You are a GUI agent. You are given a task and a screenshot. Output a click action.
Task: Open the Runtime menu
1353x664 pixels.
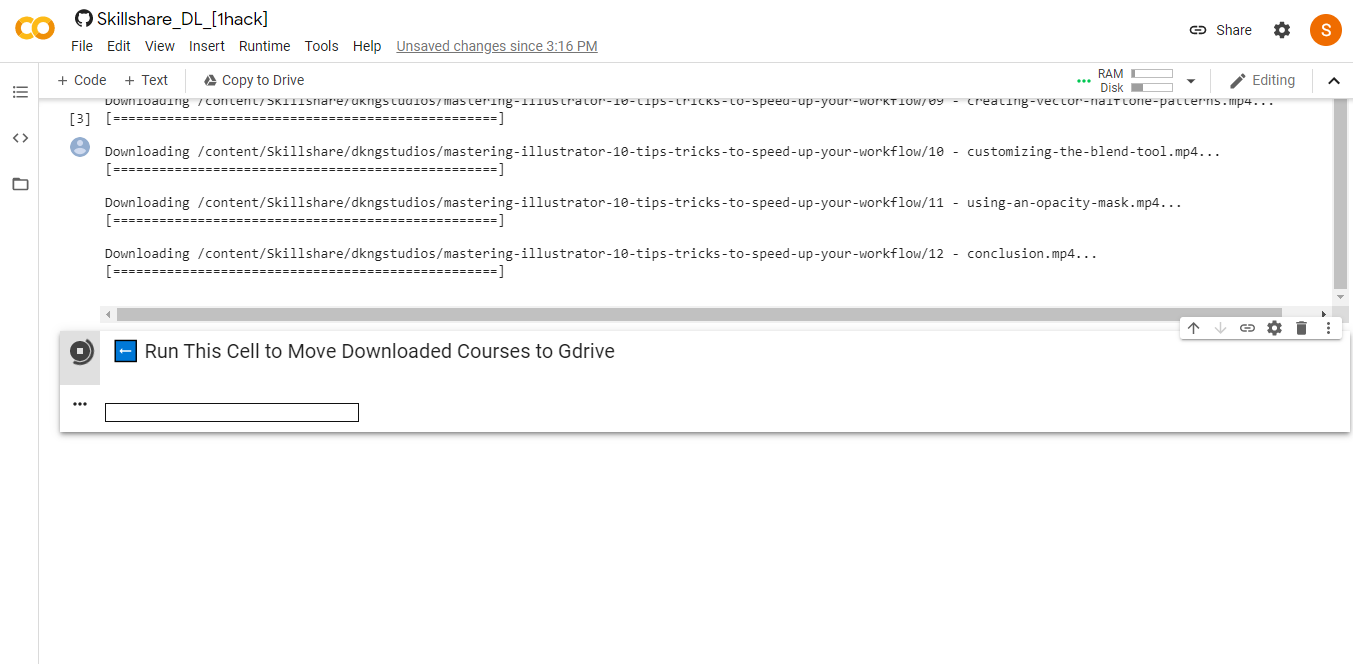click(x=264, y=46)
